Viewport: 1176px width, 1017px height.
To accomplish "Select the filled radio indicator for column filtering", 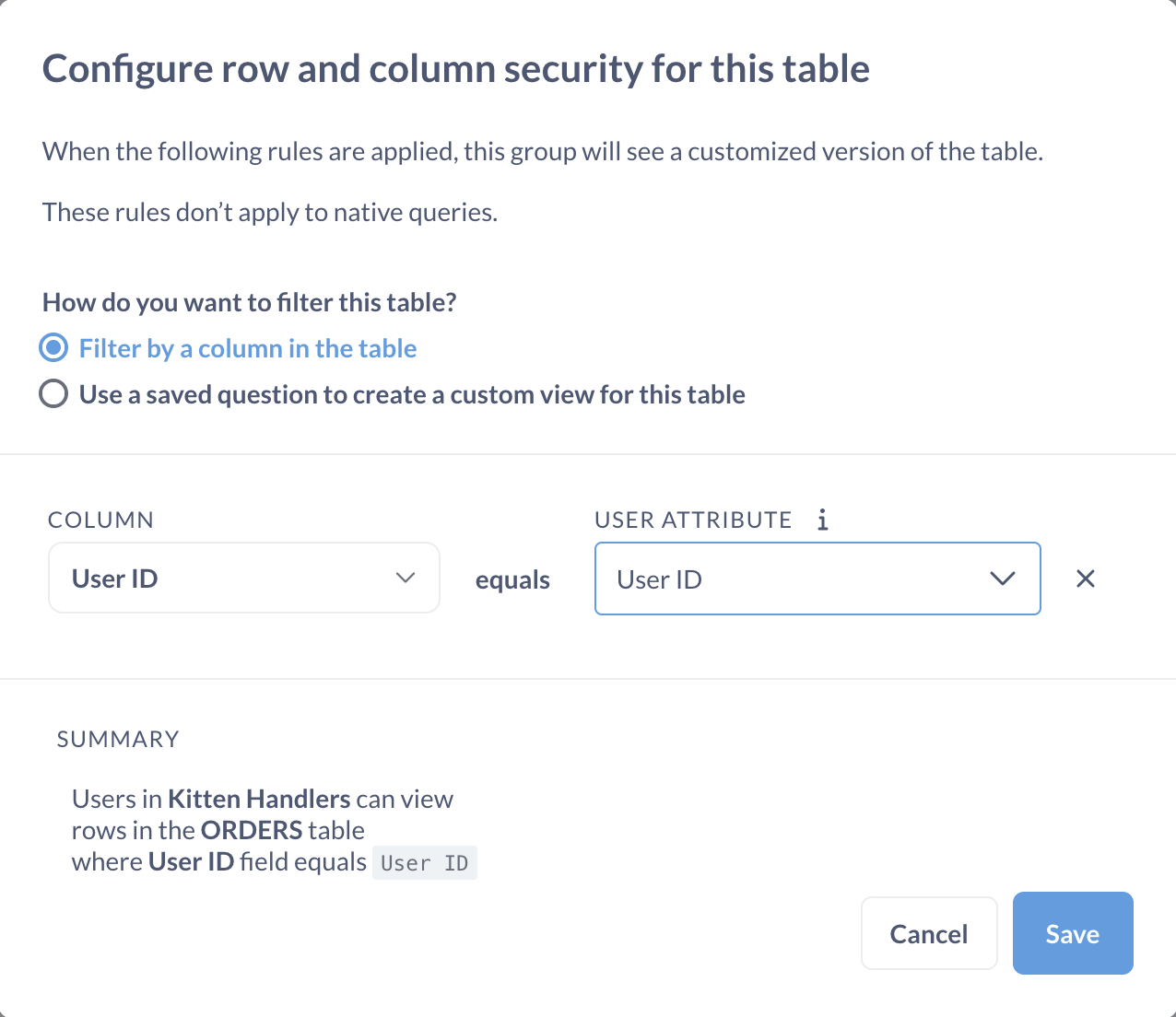I will tap(53, 347).
